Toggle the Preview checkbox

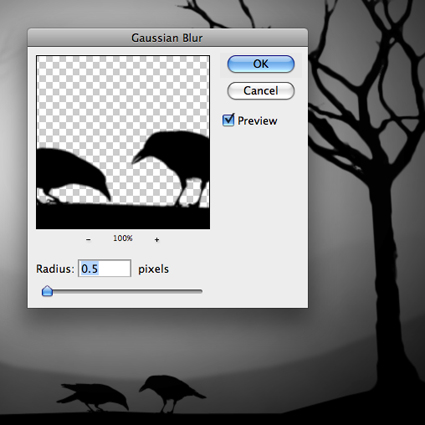(228, 120)
